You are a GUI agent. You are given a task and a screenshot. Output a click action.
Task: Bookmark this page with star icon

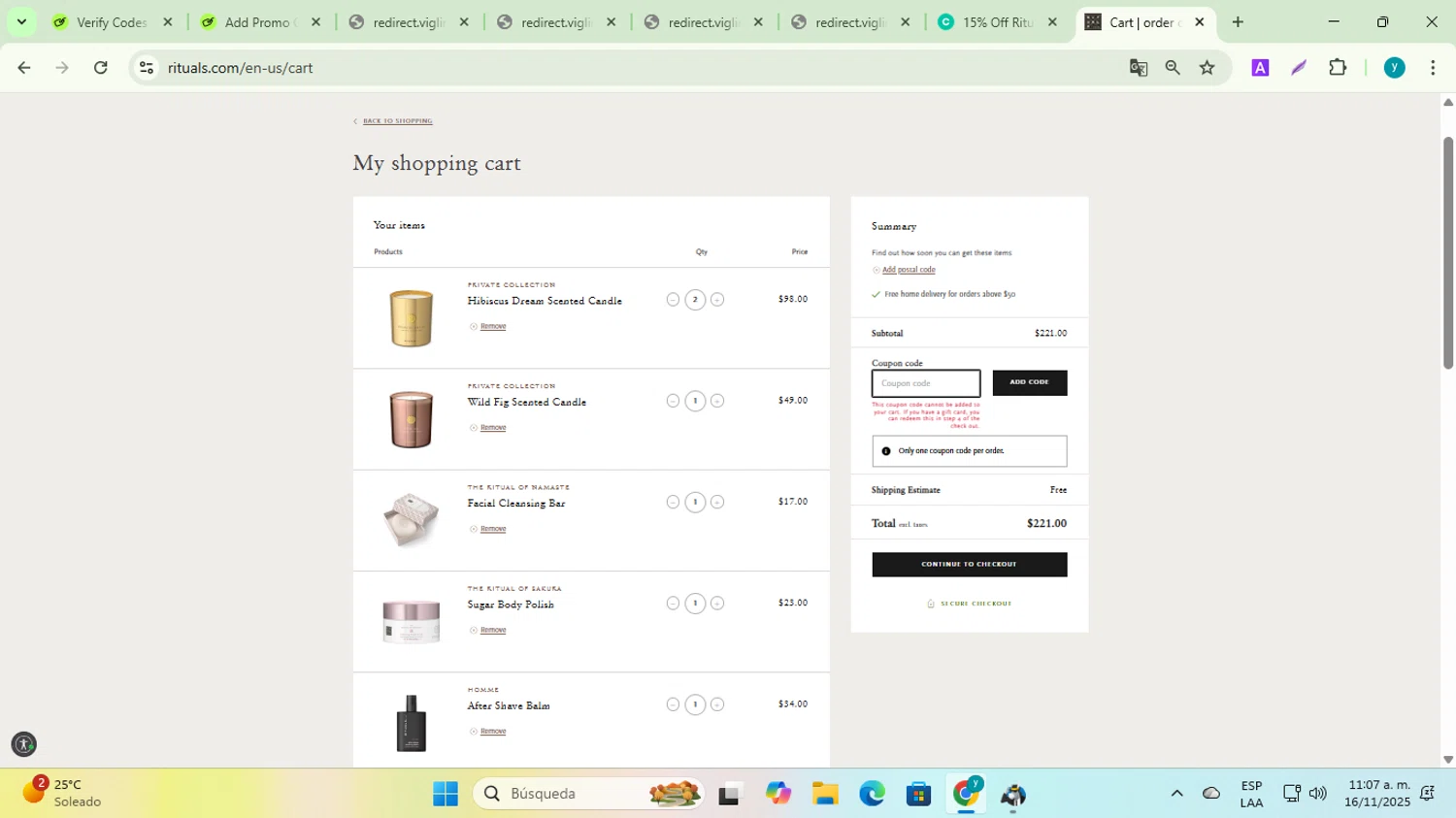(x=1207, y=67)
